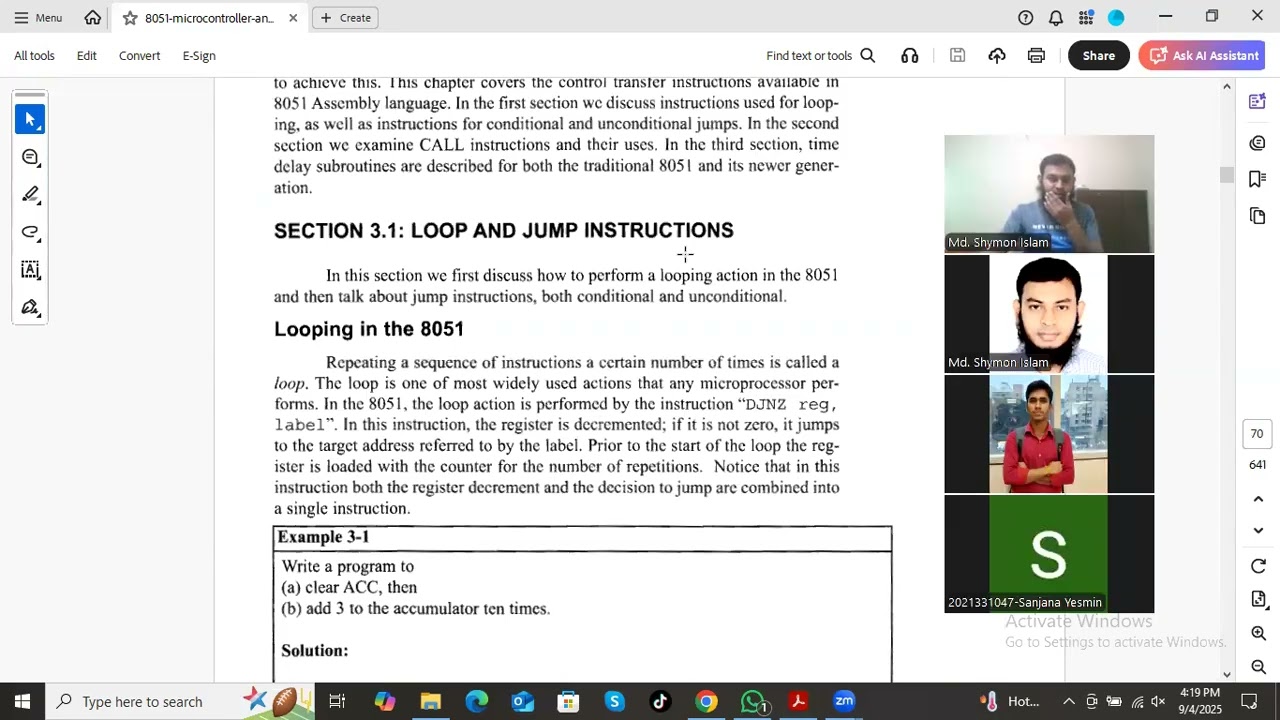Select the Add comment tool
The height and width of the screenshot is (720, 1280).
pyautogui.click(x=30, y=157)
